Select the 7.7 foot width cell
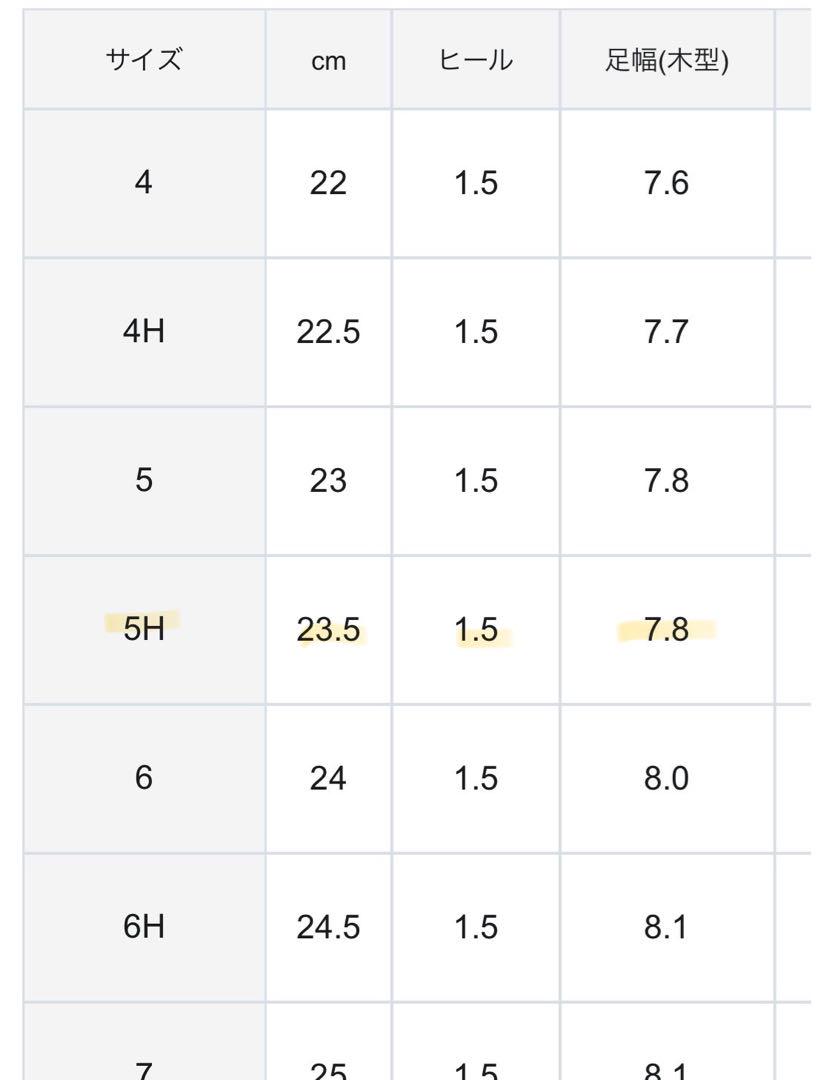The width and height of the screenshot is (821, 1080). (x=667, y=332)
